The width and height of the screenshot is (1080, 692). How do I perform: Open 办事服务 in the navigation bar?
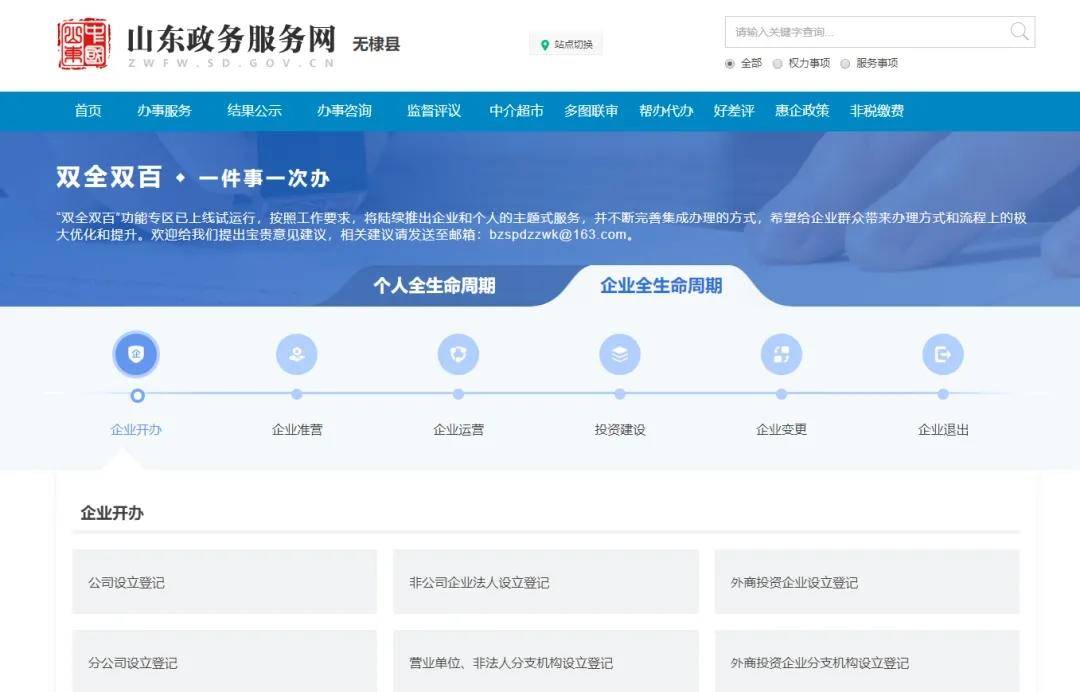164,111
